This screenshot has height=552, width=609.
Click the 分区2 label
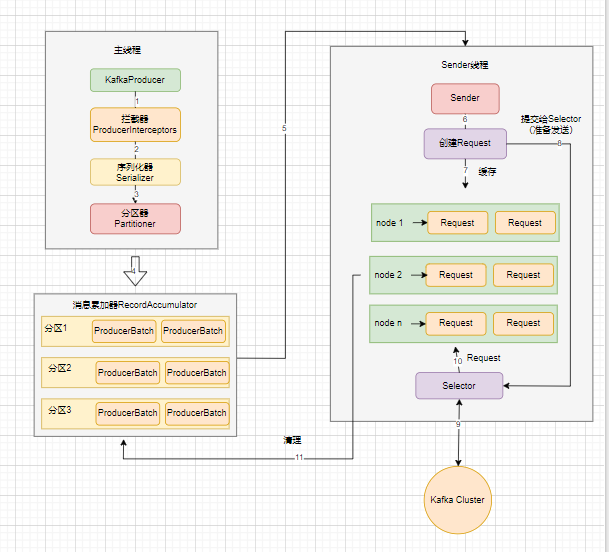coord(59,368)
